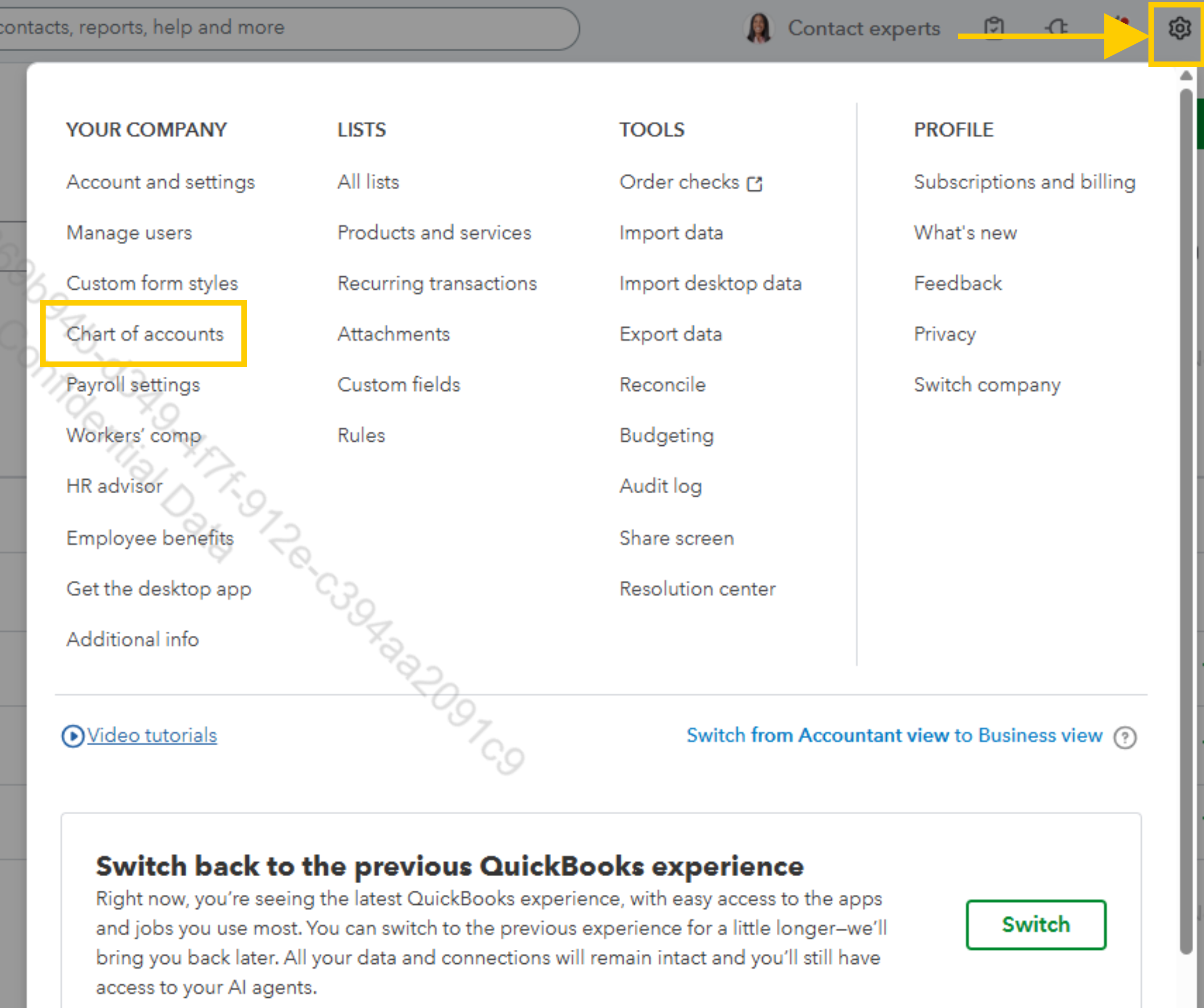Select Switch company
The image size is (1204, 1008).
987,385
